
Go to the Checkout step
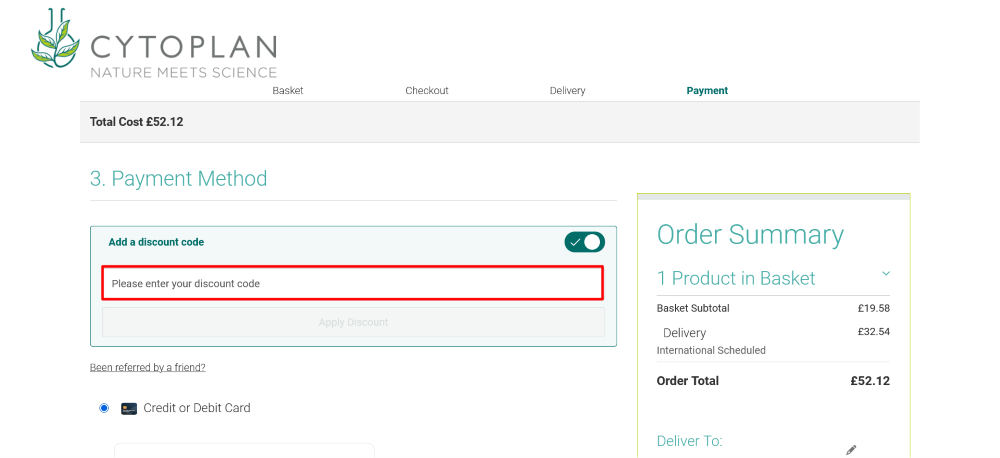pyautogui.click(x=427, y=91)
